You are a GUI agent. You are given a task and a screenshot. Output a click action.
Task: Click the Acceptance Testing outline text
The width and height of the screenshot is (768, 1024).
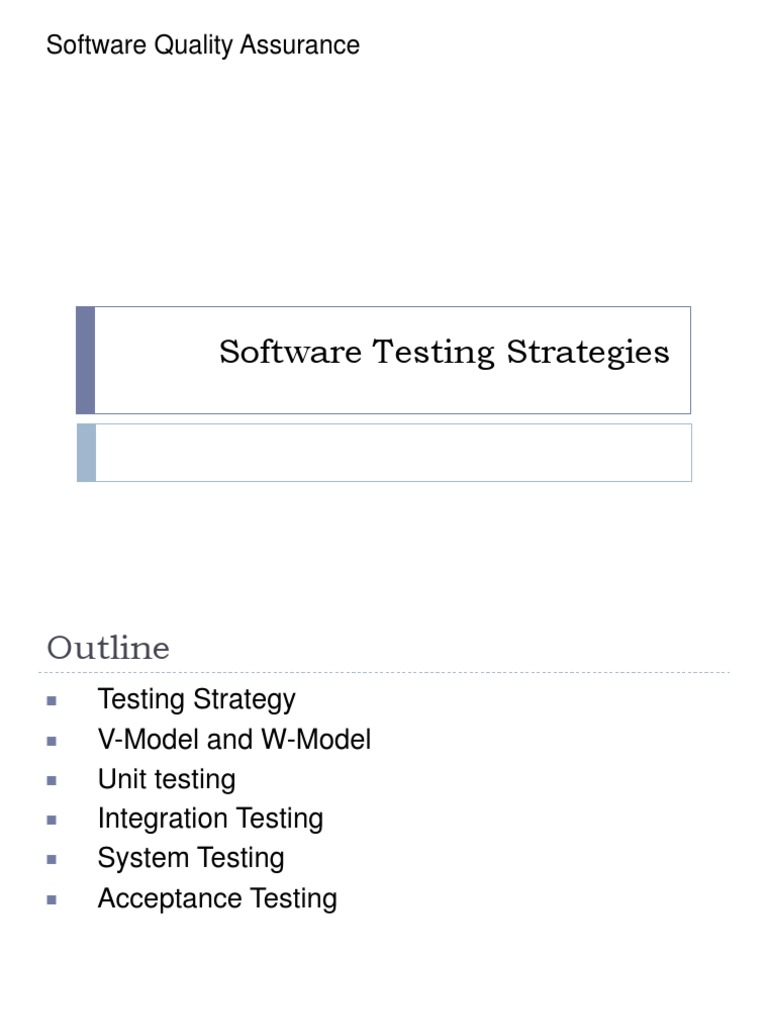[x=217, y=898]
